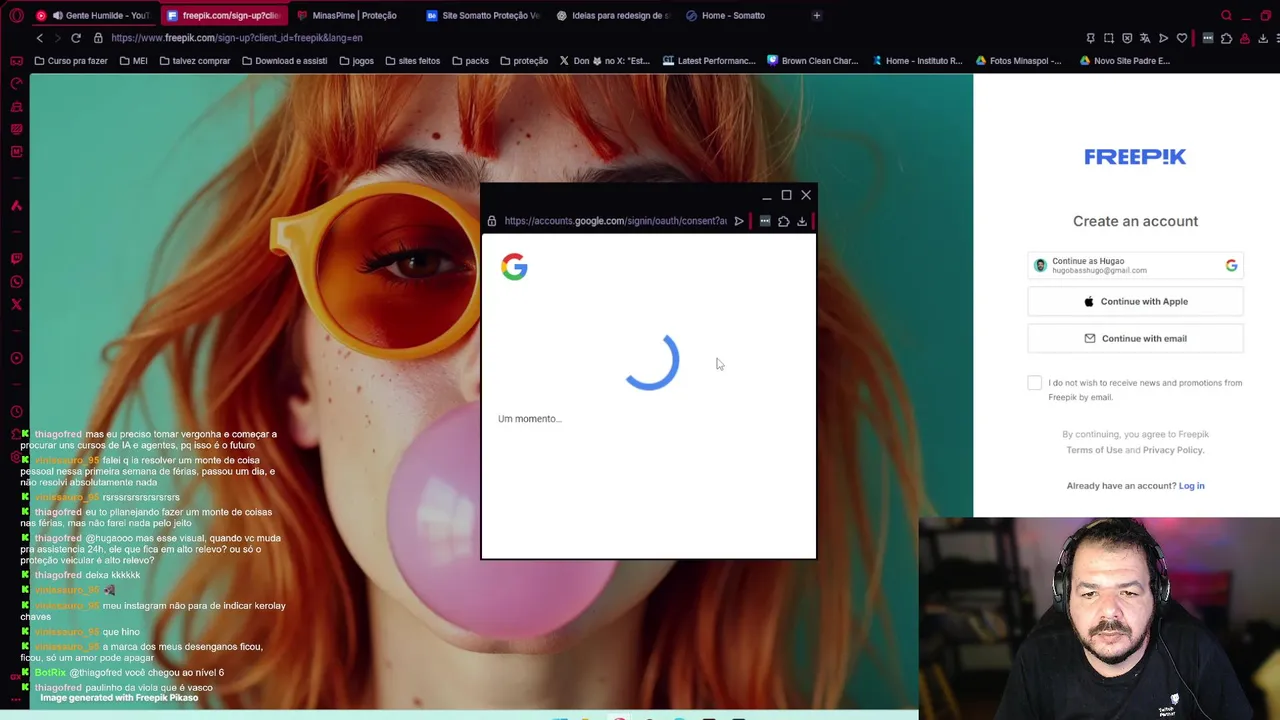Click the Log in link
This screenshot has width=1280, height=720.
coord(1191,486)
